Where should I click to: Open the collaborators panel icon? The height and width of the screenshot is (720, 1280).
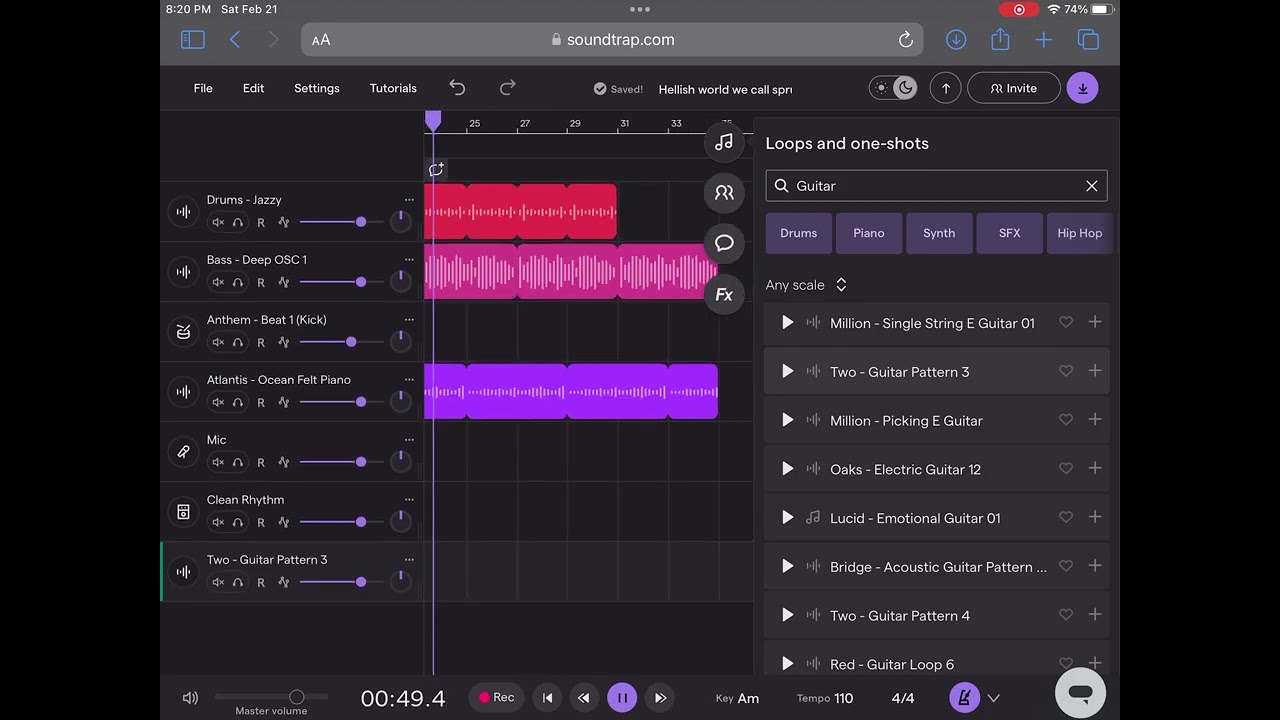(x=724, y=193)
